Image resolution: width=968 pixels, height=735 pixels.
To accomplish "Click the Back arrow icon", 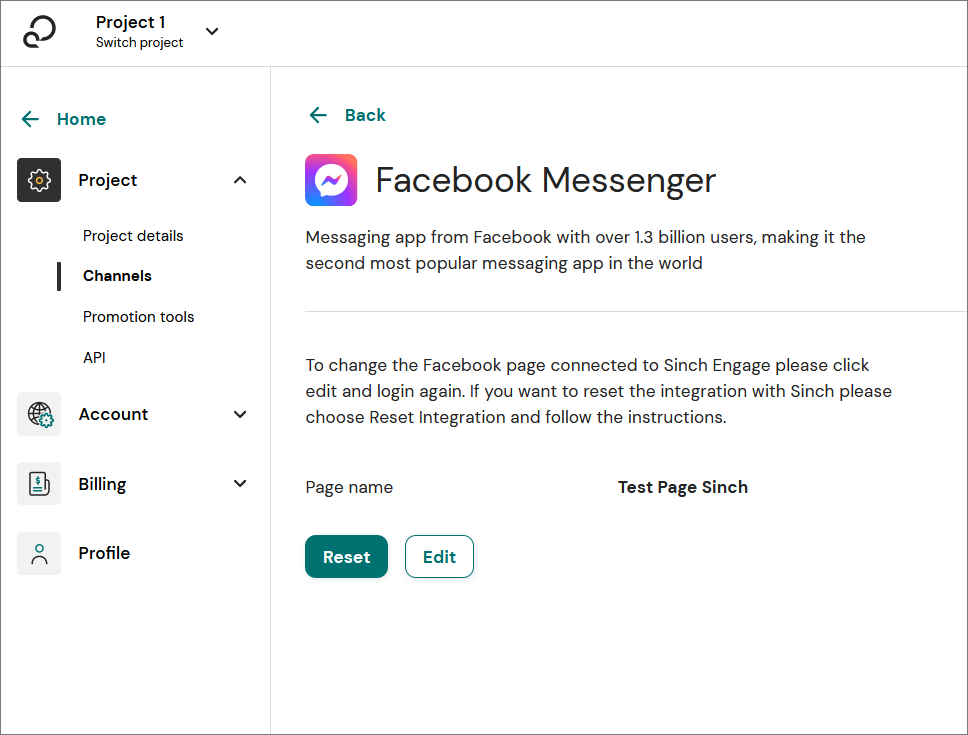I will click(x=318, y=115).
